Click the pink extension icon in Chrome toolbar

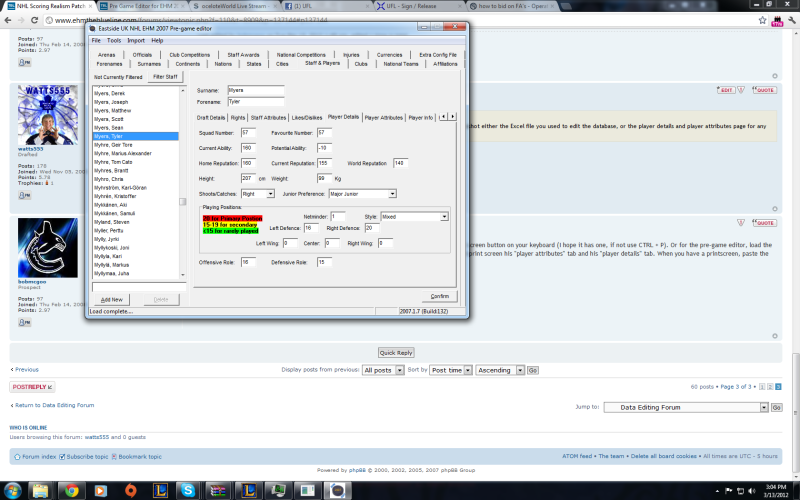777,21
